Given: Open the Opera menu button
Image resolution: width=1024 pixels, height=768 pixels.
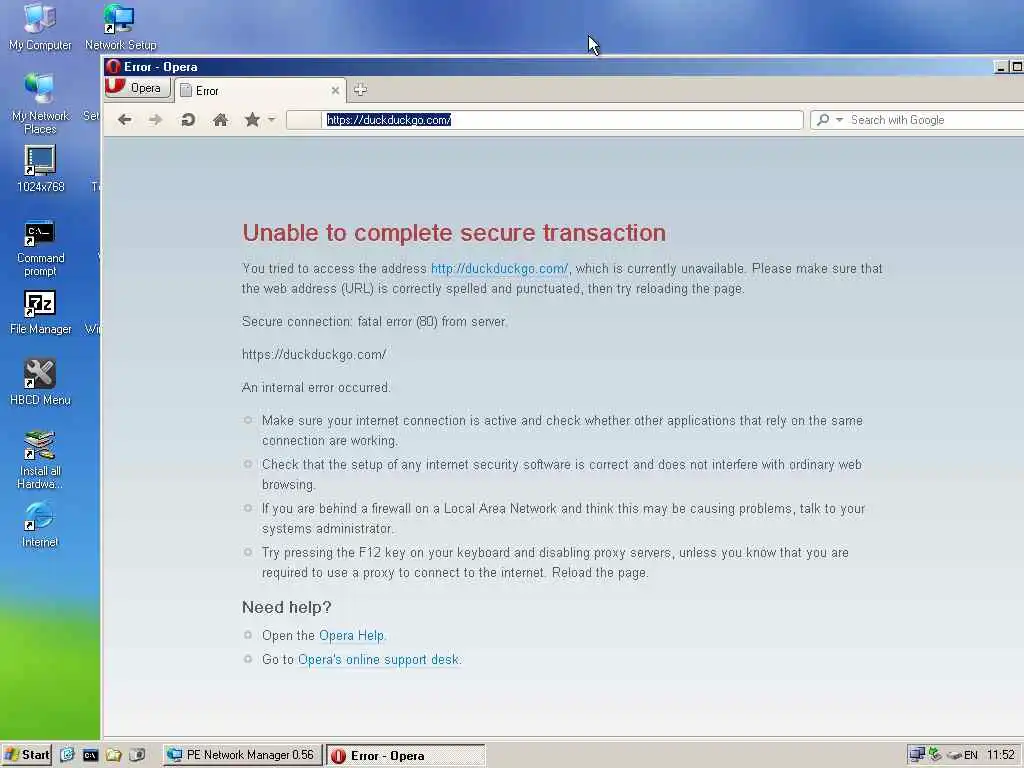Looking at the screenshot, I should [x=137, y=88].
